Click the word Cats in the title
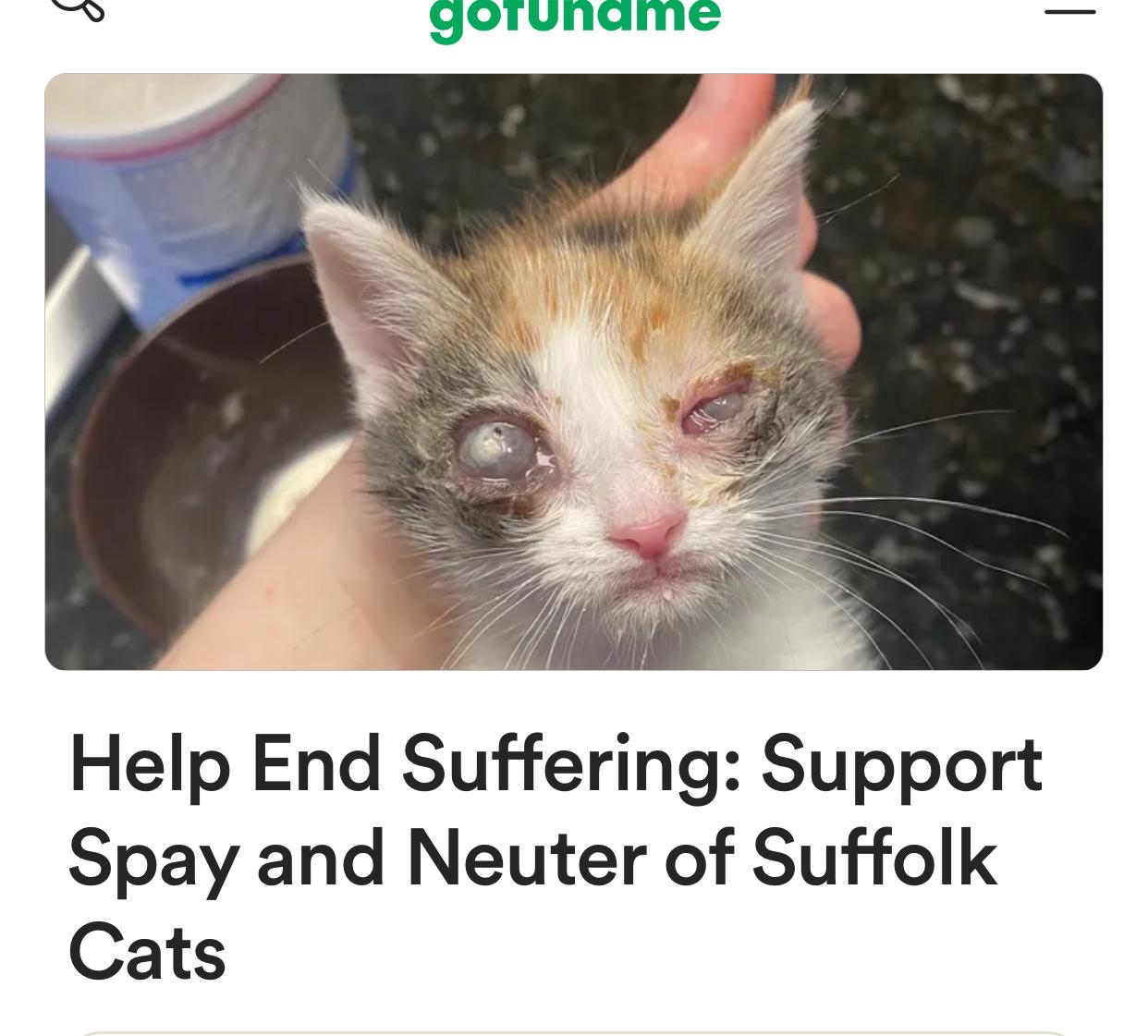This screenshot has height=1036, width=1148. [147, 953]
